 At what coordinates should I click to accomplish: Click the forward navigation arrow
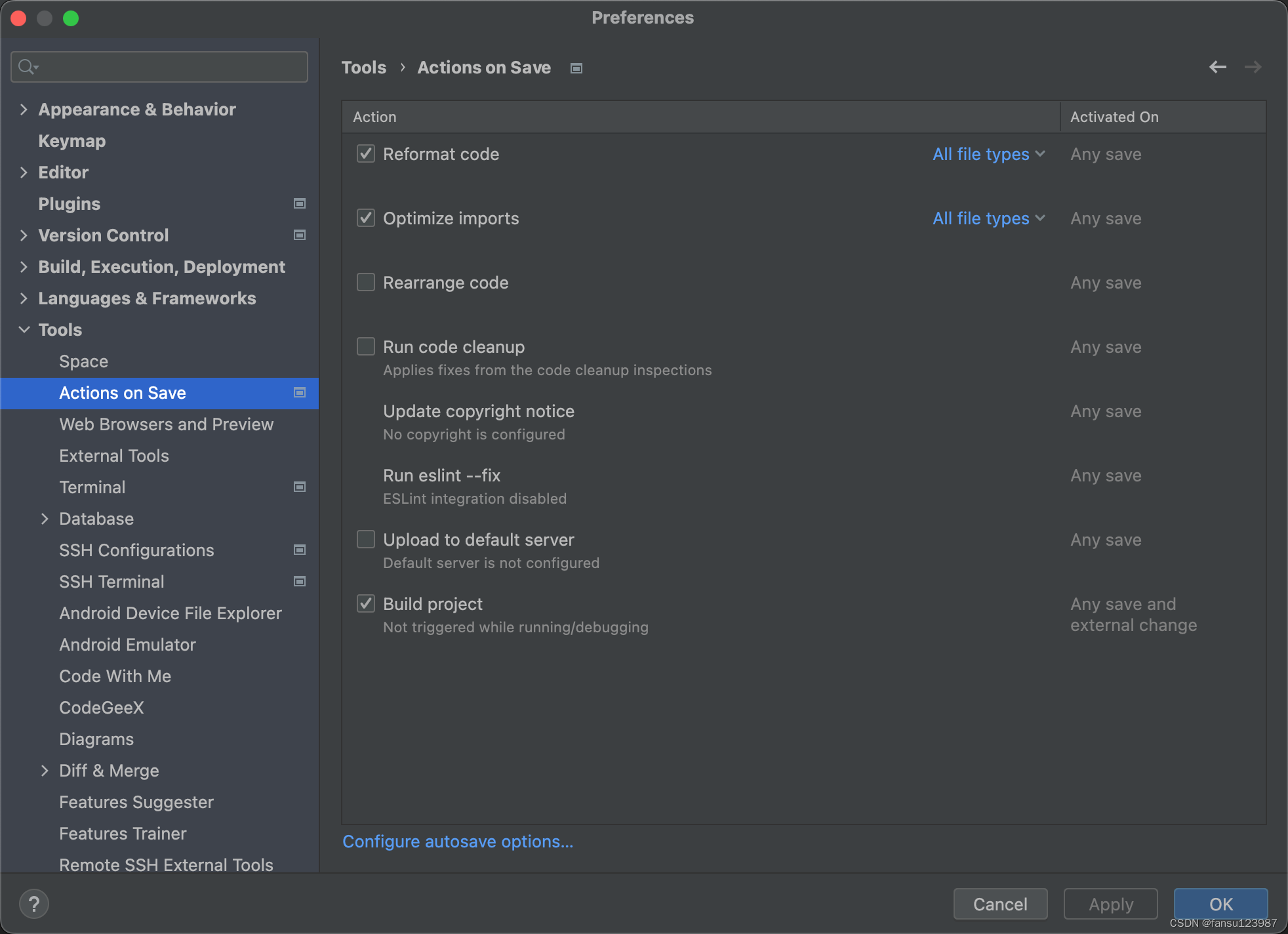click(1253, 67)
